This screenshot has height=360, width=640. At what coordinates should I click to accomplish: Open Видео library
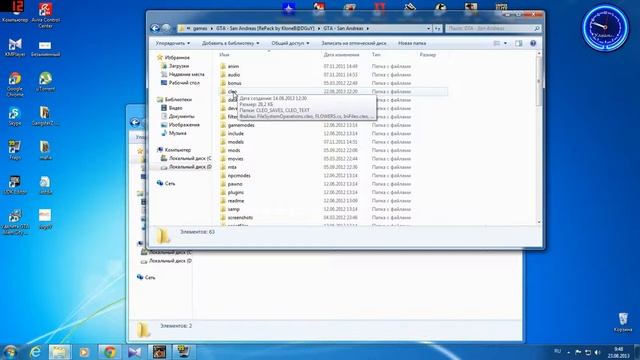(172, 108)
